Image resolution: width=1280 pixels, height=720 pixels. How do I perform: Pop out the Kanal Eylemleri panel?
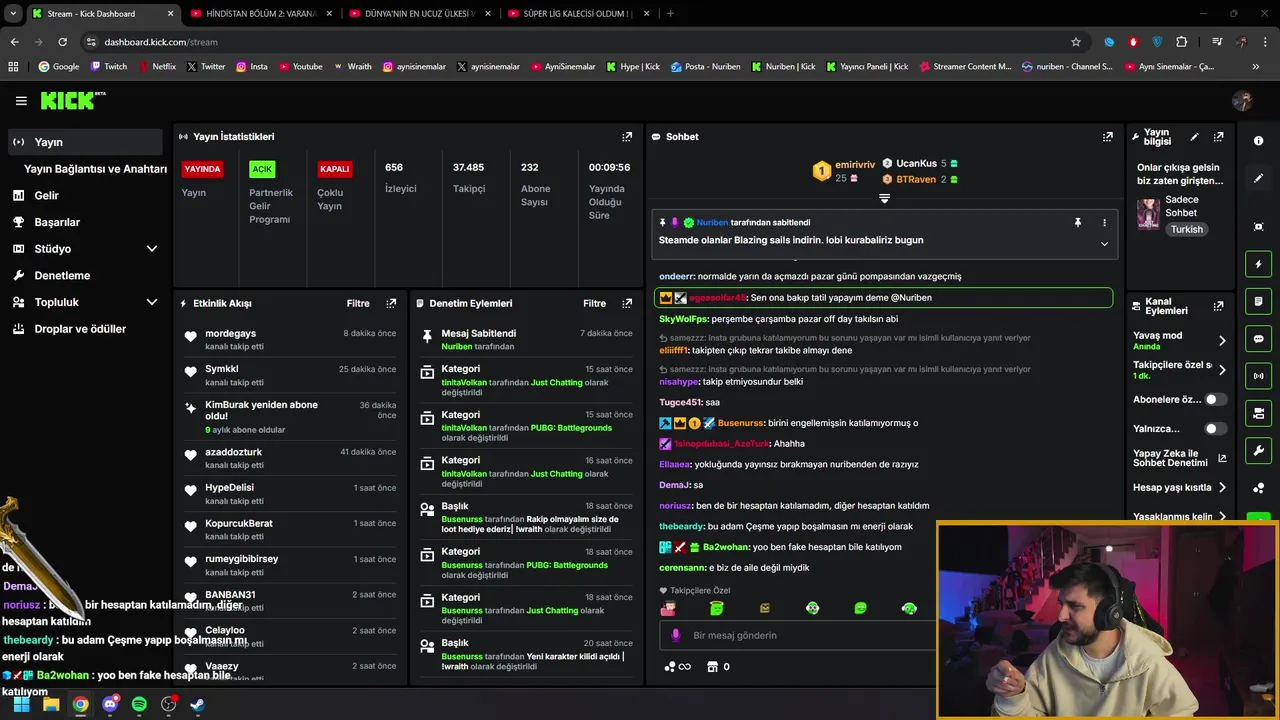1218,306
